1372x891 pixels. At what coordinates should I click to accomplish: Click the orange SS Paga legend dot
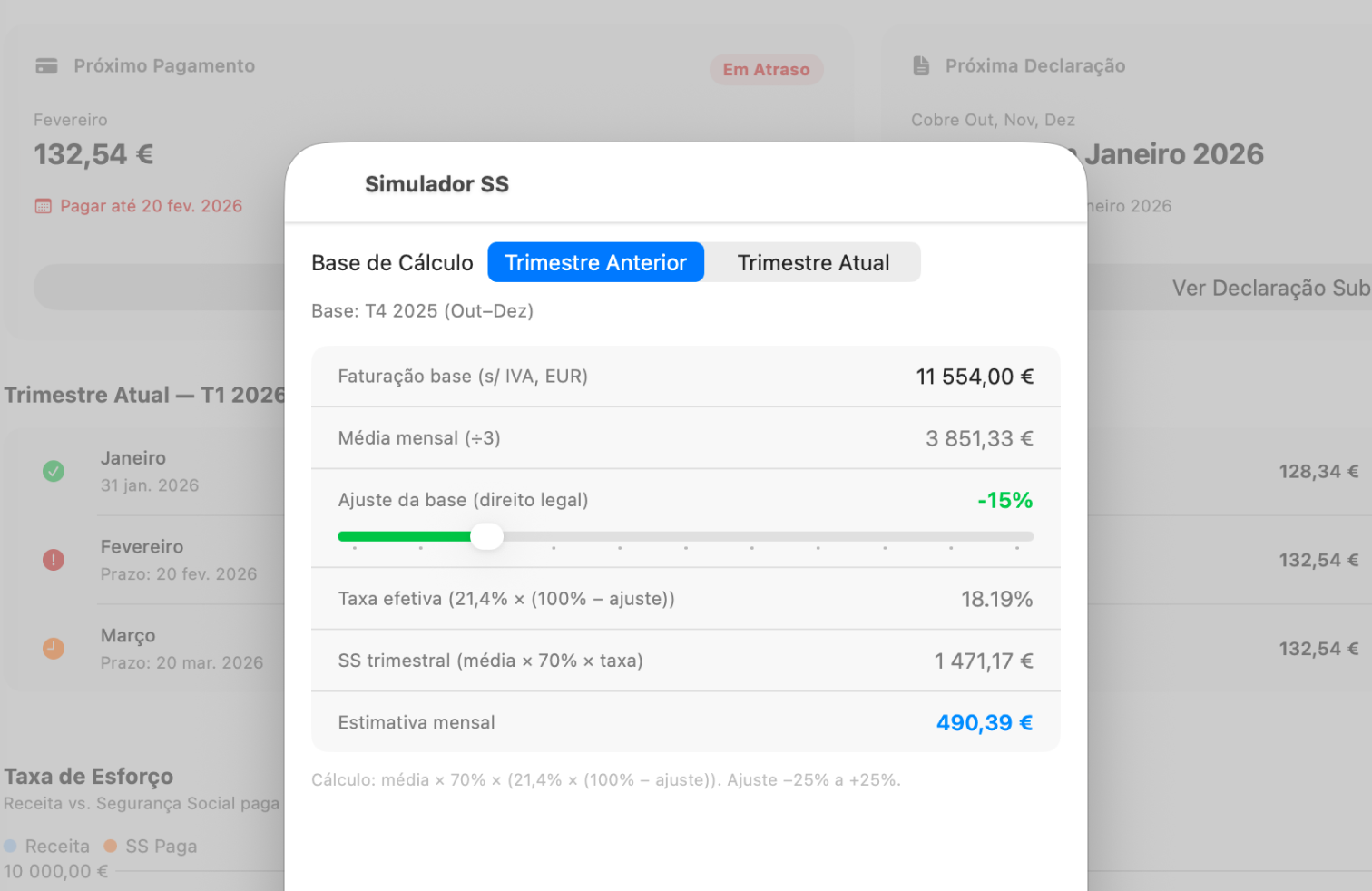tap(111, 846)
